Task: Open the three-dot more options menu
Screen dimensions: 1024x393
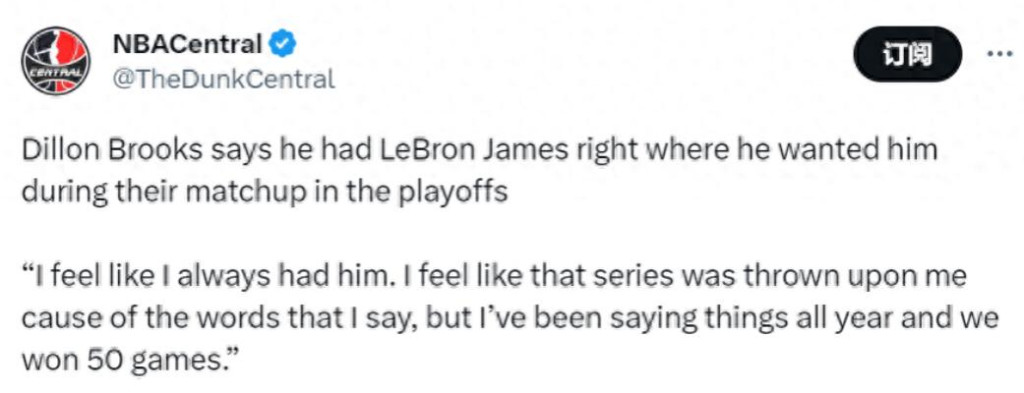Action: [x=999, y=54]
